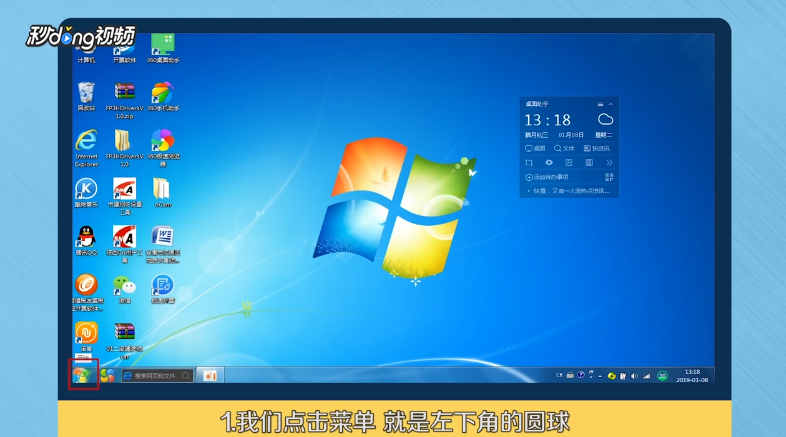Click the yellow-green tray icon

tap(612, 376)
